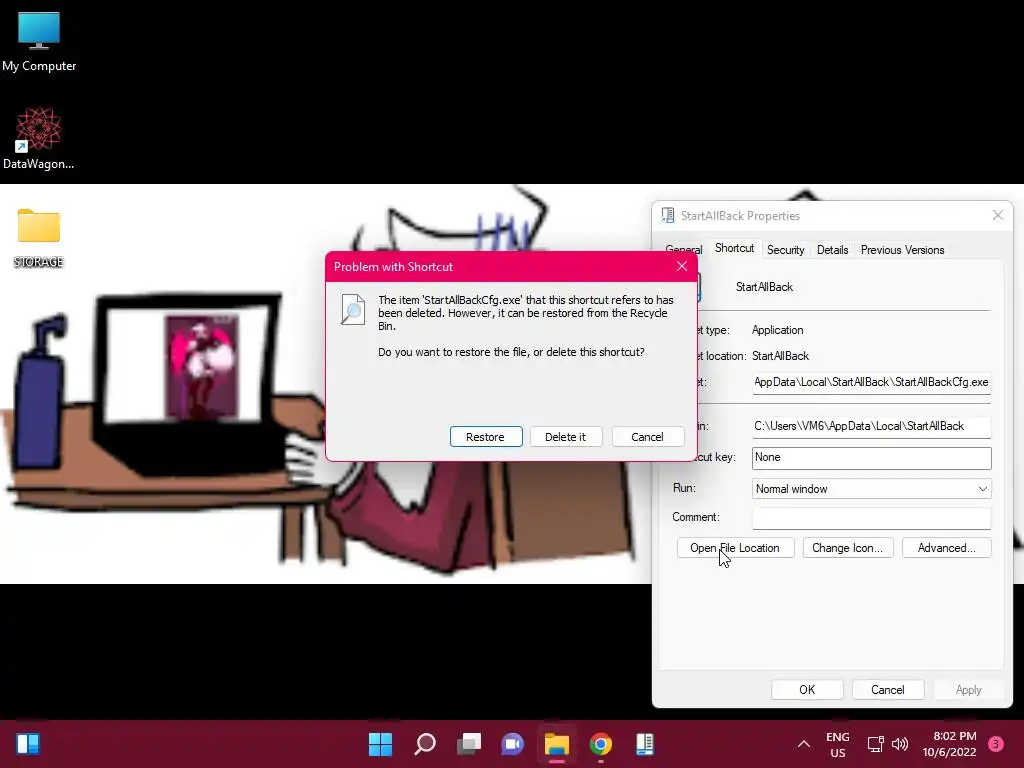This screenshot has width=1024, height=768.
Task: Open network status tray icon
Action: [x=875, y=744]
